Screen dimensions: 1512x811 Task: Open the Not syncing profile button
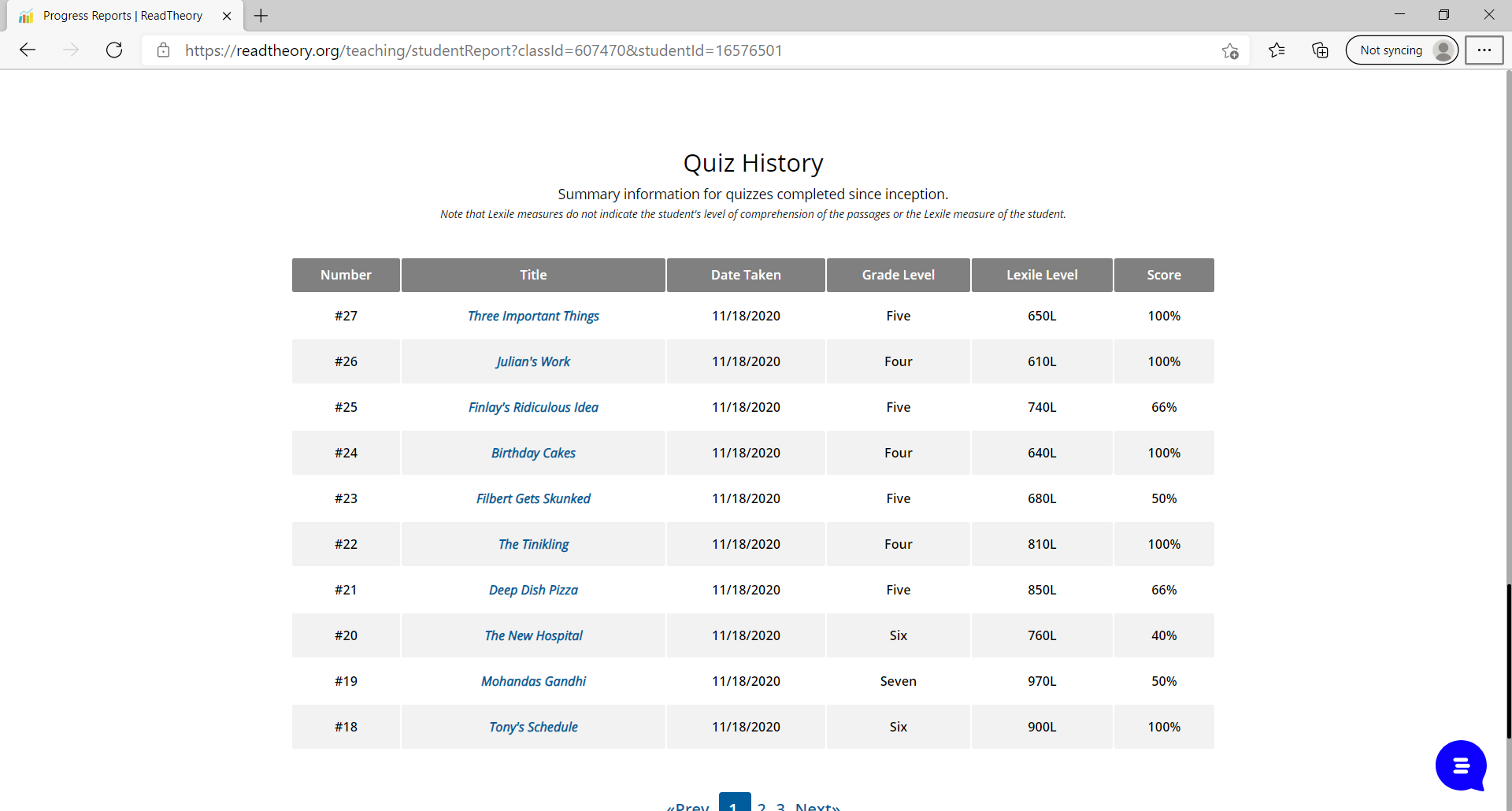point(1402,50)
